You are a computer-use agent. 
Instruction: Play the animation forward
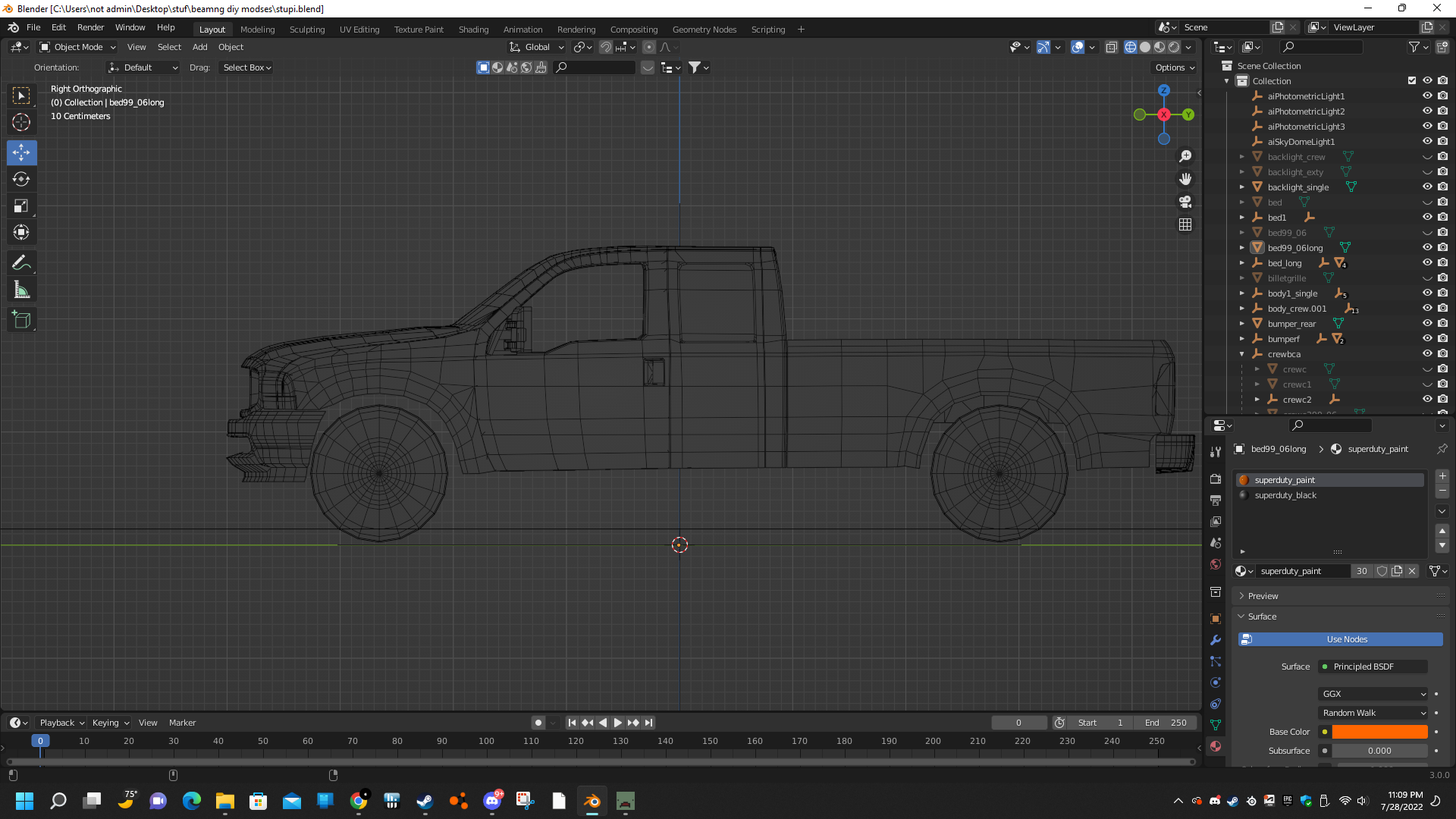(618, 723)
